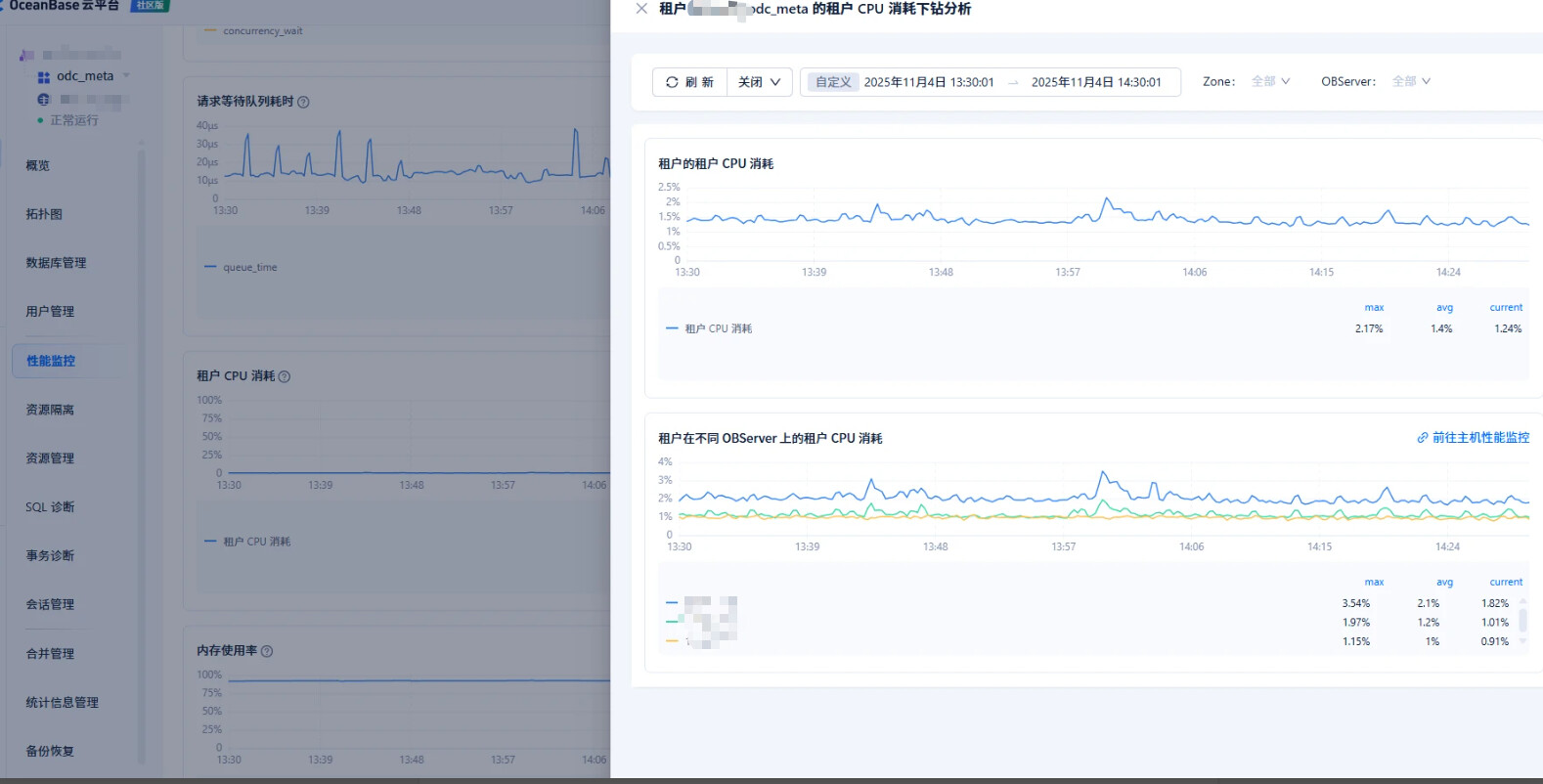Viewport: 1543px width, 784px height.
Task: Open SQL 诊断 in the sidebar
Action: tap(50, 507)
